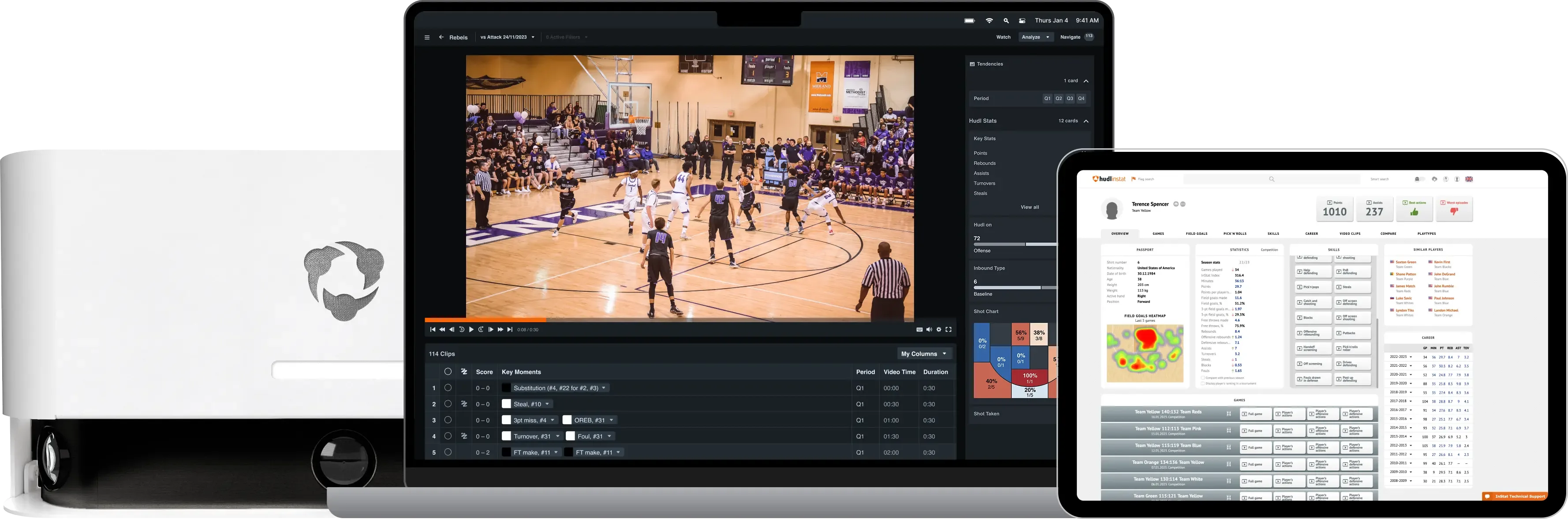Select the radio button on clip row 1
The height and width of the screenshot is (519, 1568).
coord(448,387)
